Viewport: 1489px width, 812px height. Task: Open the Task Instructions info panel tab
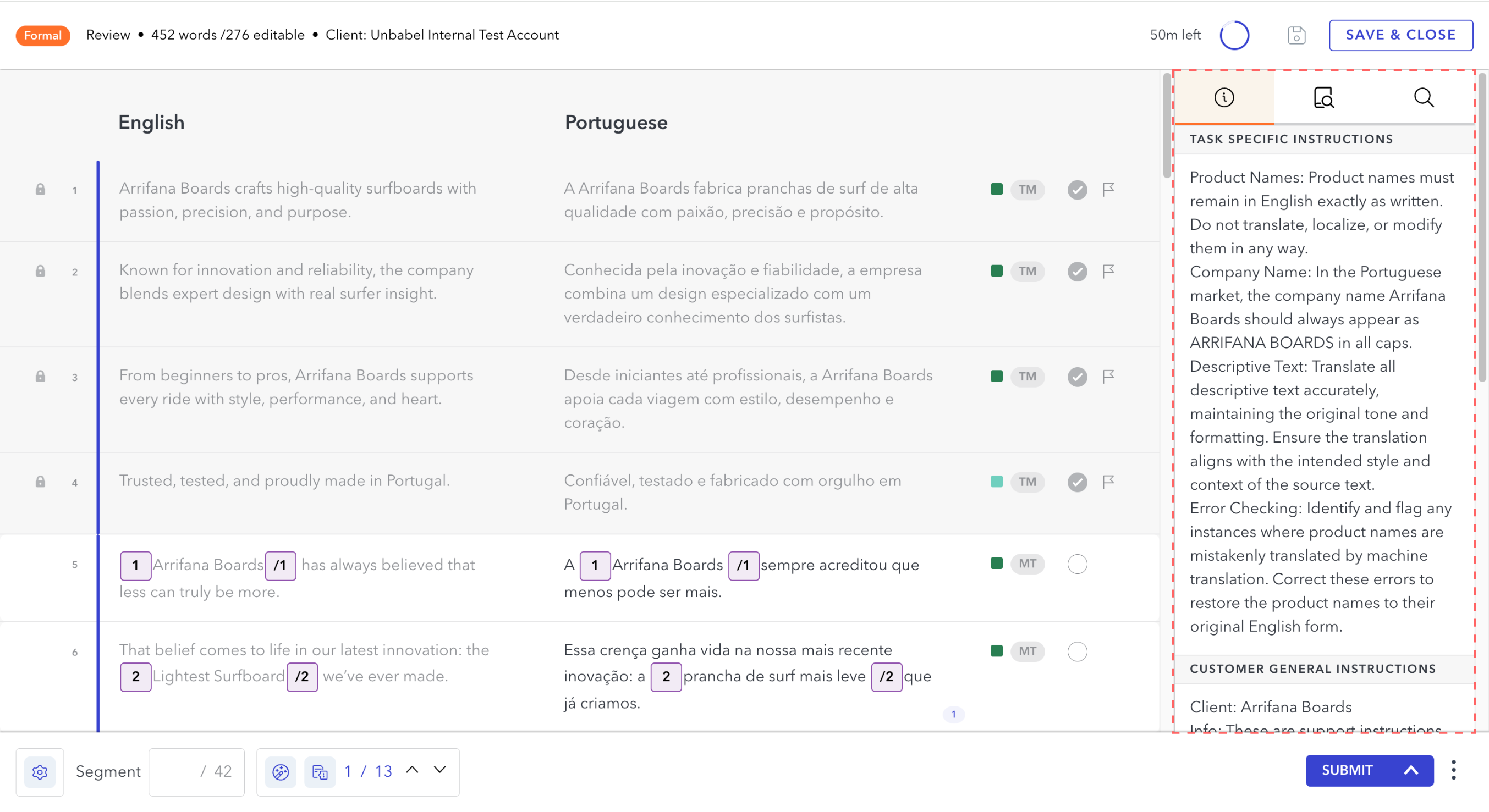[x=1224, y=97]
